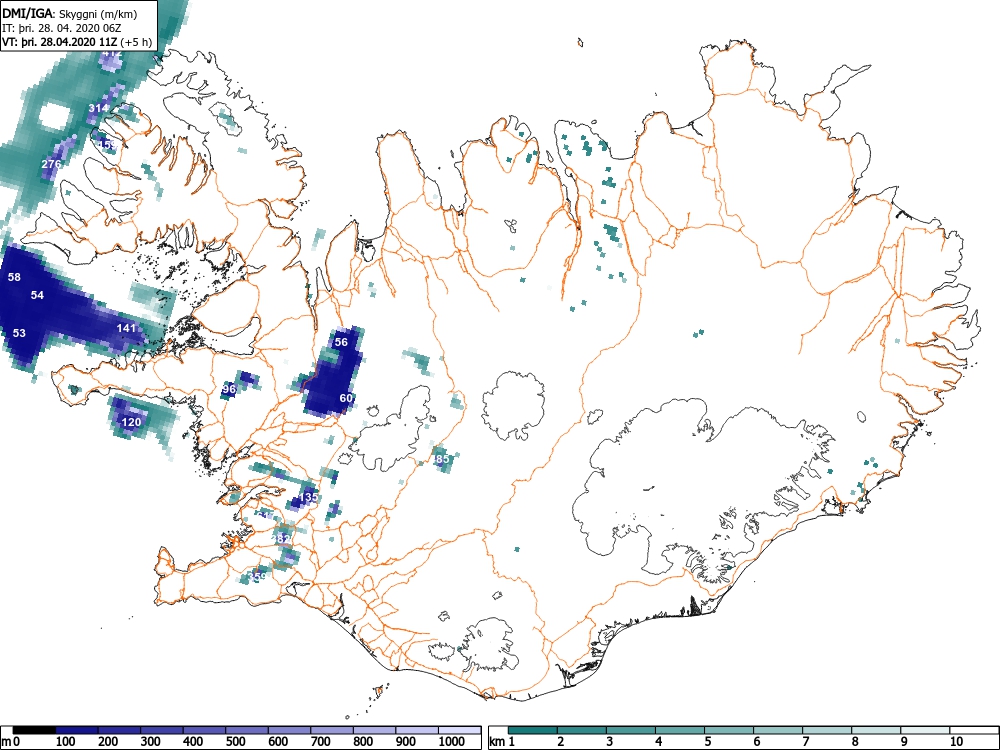Click the visibility value 141
This screenshot has width=1000, height=750.
pyautogui.click(x=126, y=328)
